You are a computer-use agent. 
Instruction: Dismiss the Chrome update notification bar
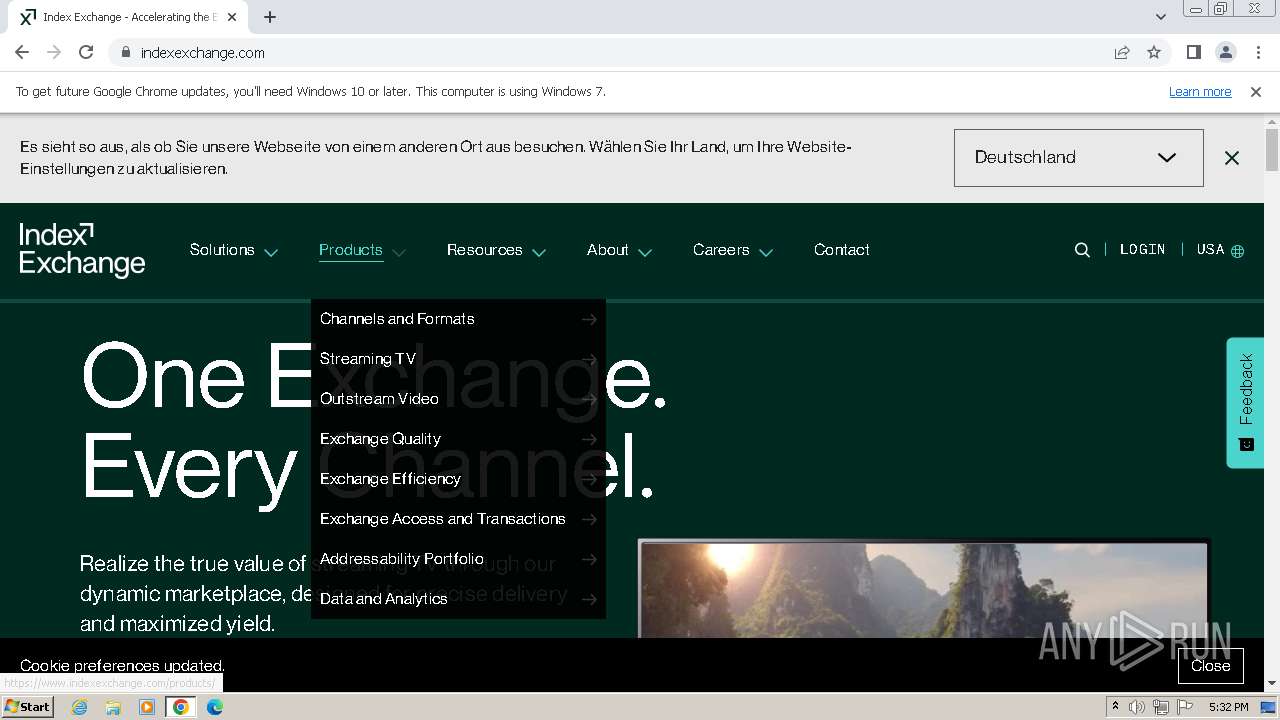(1256, 91)
